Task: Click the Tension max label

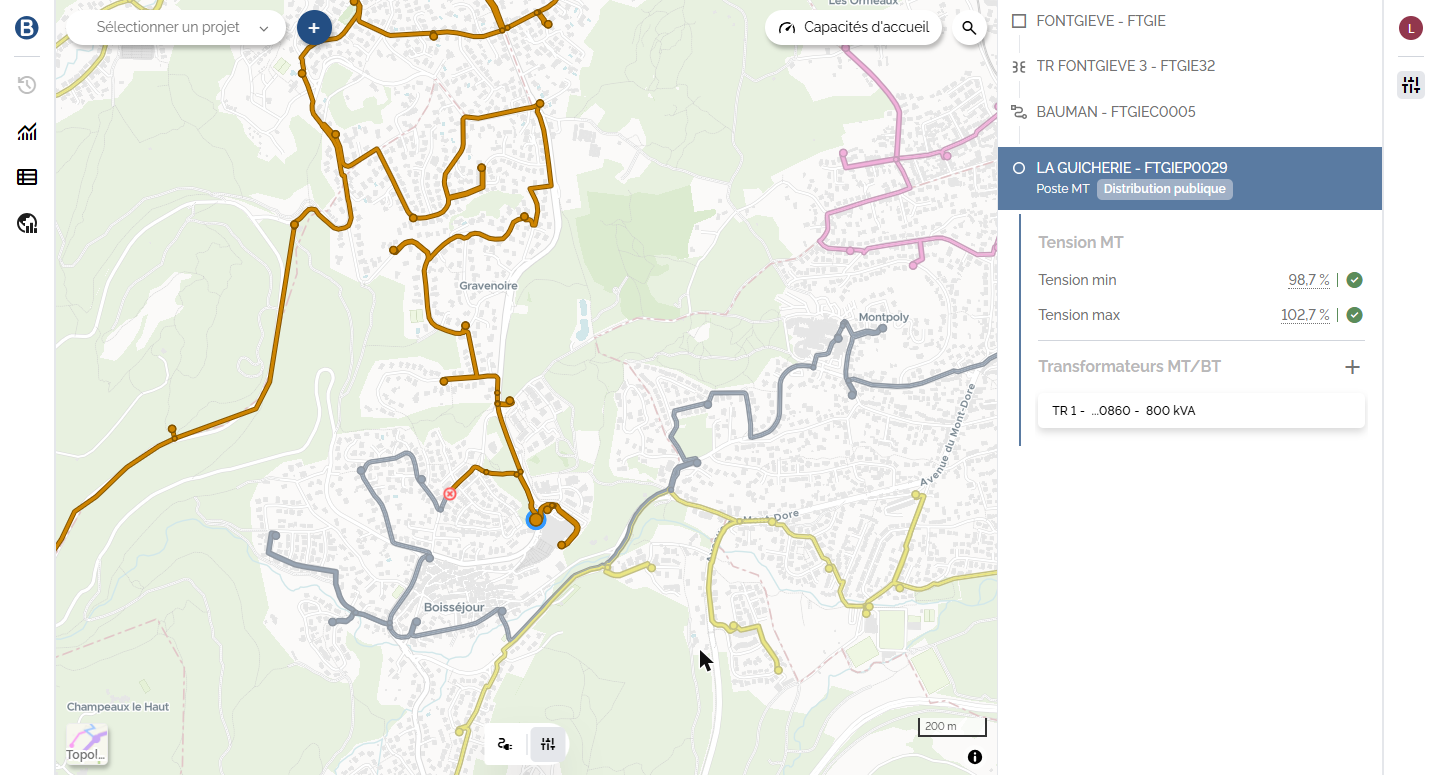Action: (x=1079, y=315)
